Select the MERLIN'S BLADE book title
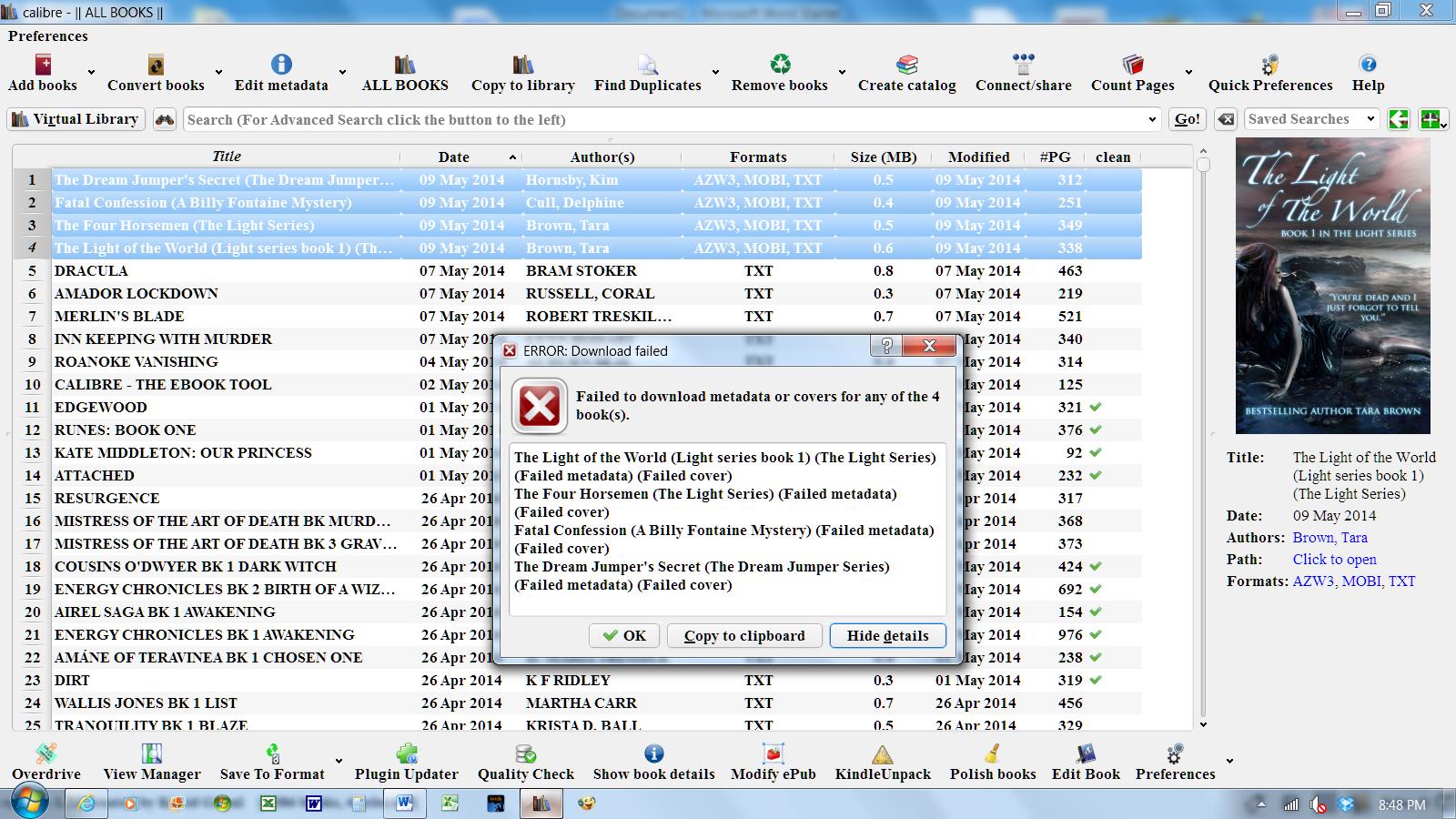The width and height of the screenshot is (1456, 819). tap(119, 317)
